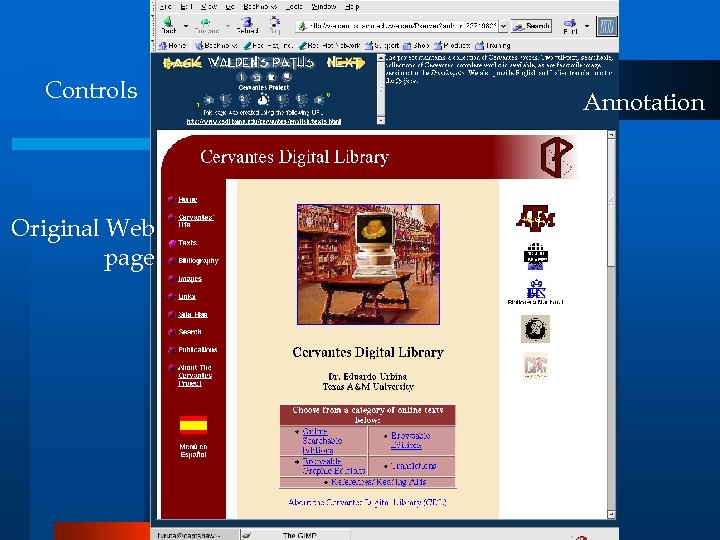Click first round icon under Walden's Paths title
The image size is (720, 540).
click(x=242, y=77)
